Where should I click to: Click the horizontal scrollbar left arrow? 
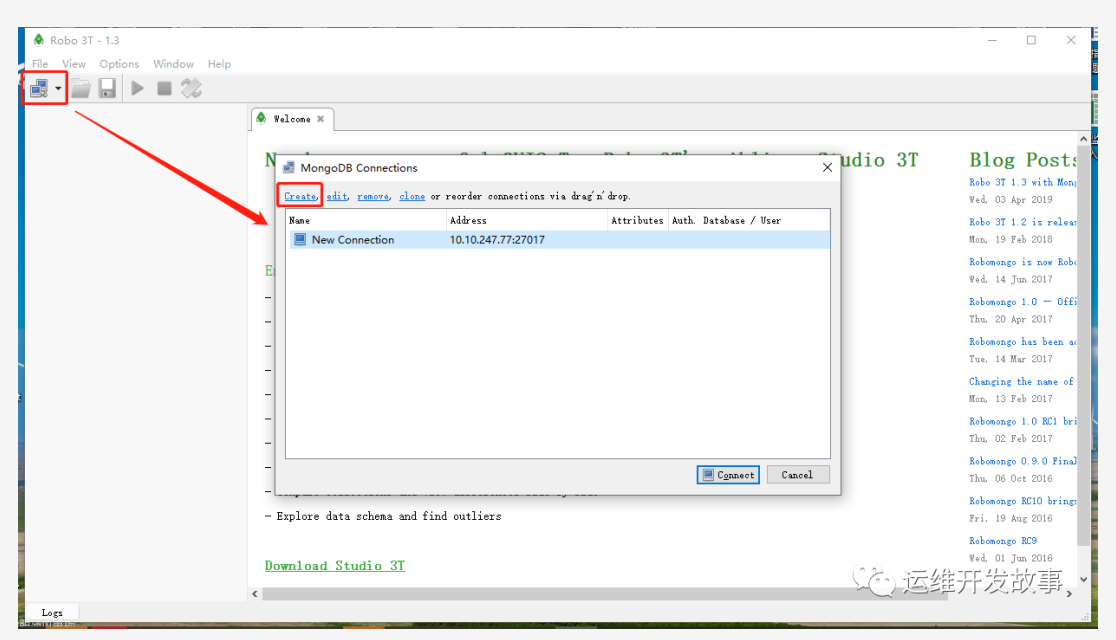[x=255, y=594]
